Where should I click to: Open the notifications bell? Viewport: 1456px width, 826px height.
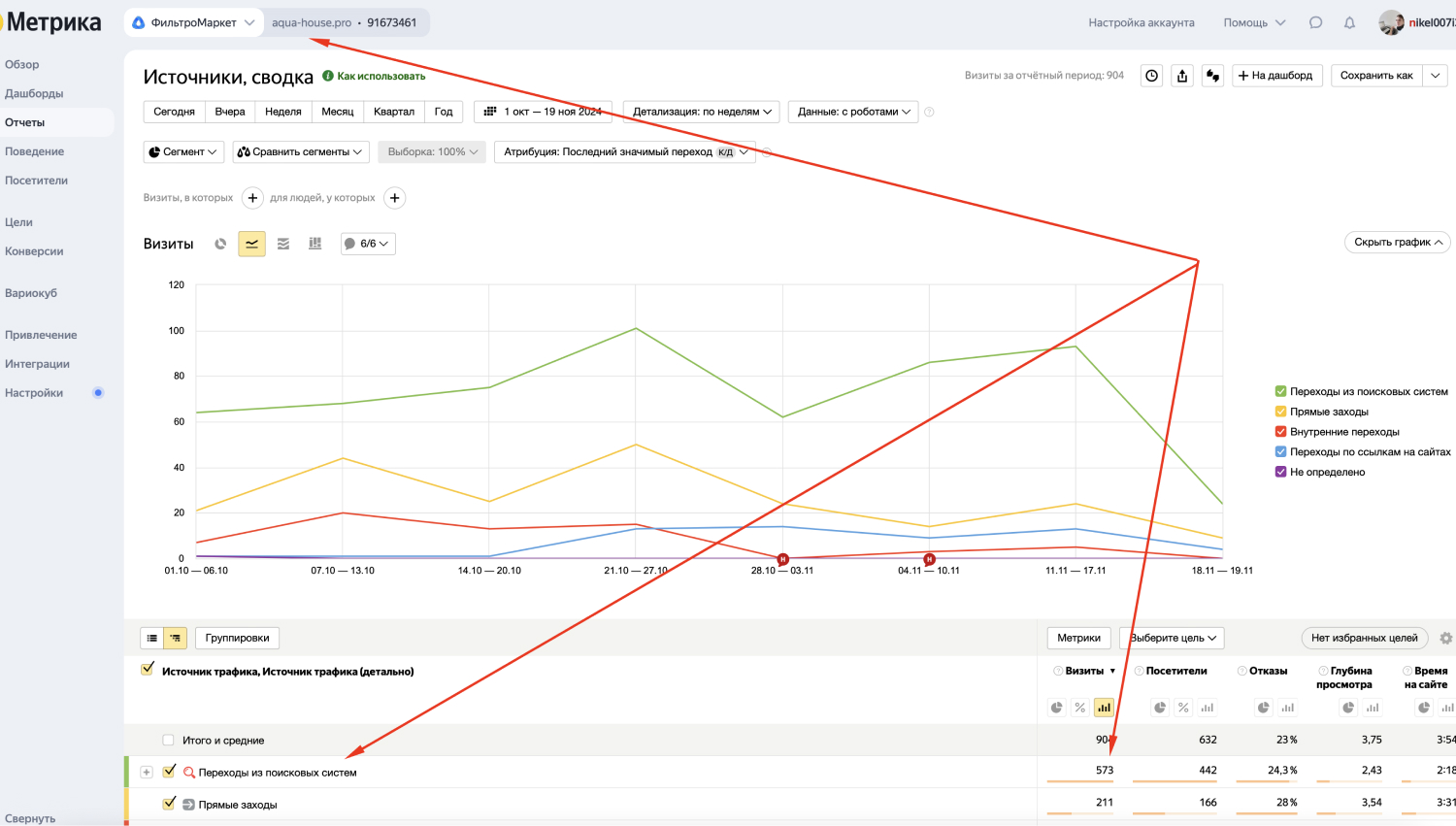point(1349,22)
